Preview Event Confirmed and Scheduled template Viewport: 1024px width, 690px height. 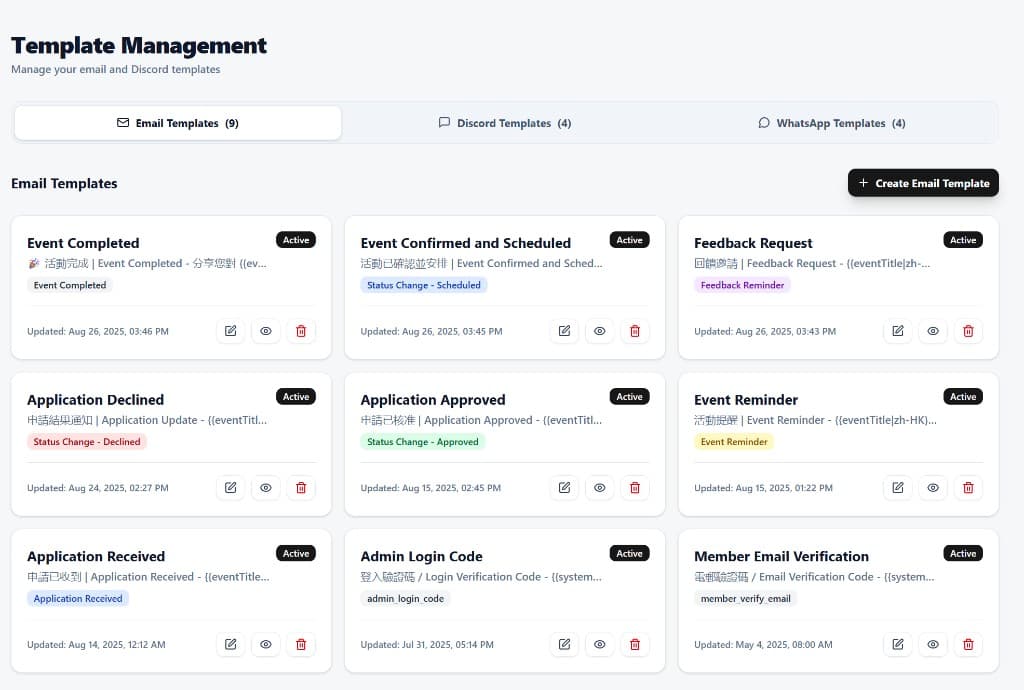[x=600, y=331]
